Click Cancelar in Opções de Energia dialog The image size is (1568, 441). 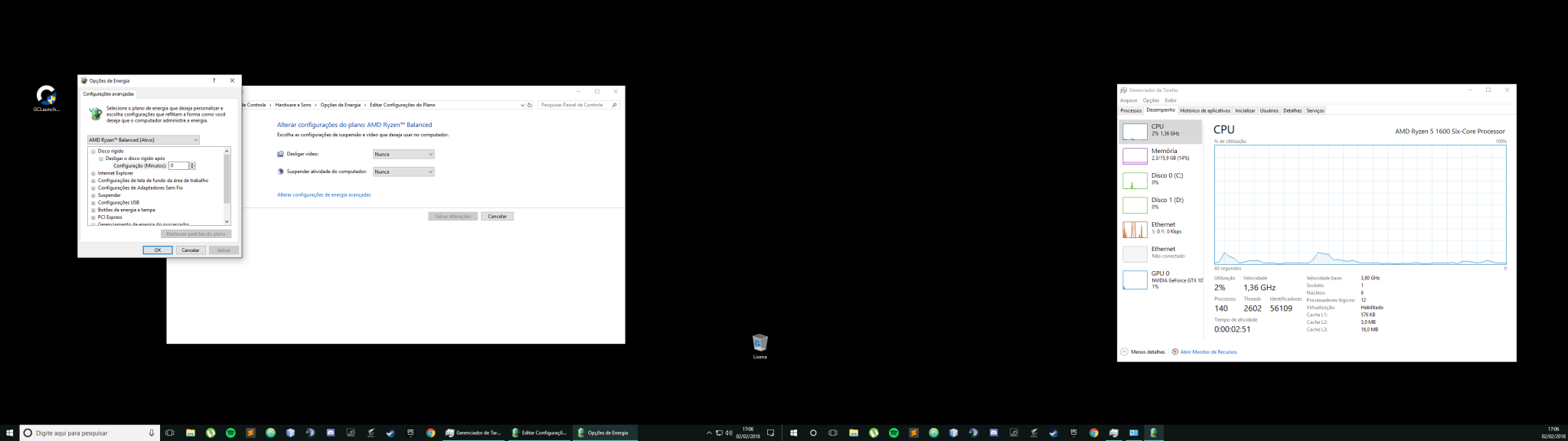click(x=191, y=250)
